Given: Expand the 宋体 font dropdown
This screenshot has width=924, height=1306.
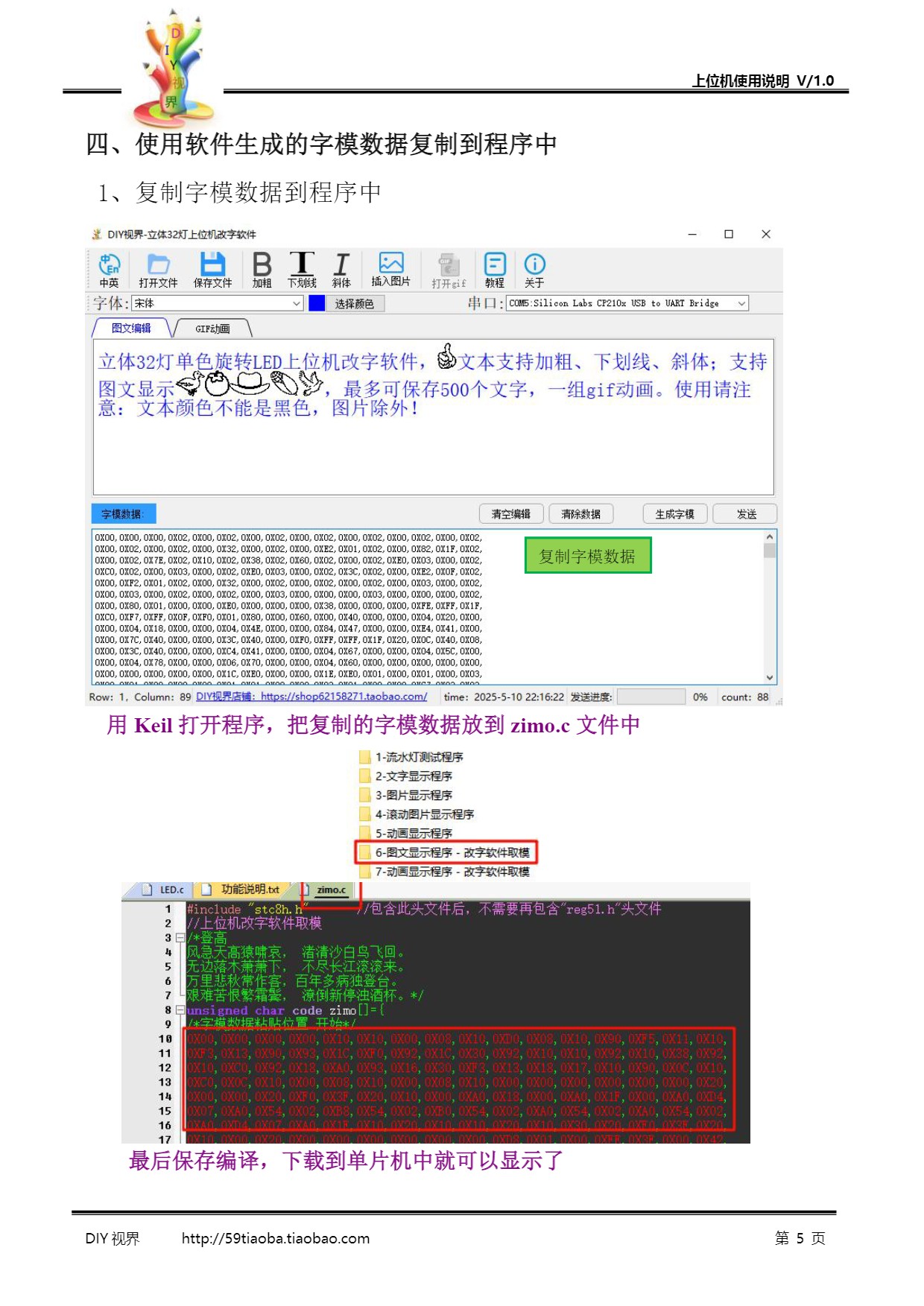Looking at the screenshot, I should point(297,303).
